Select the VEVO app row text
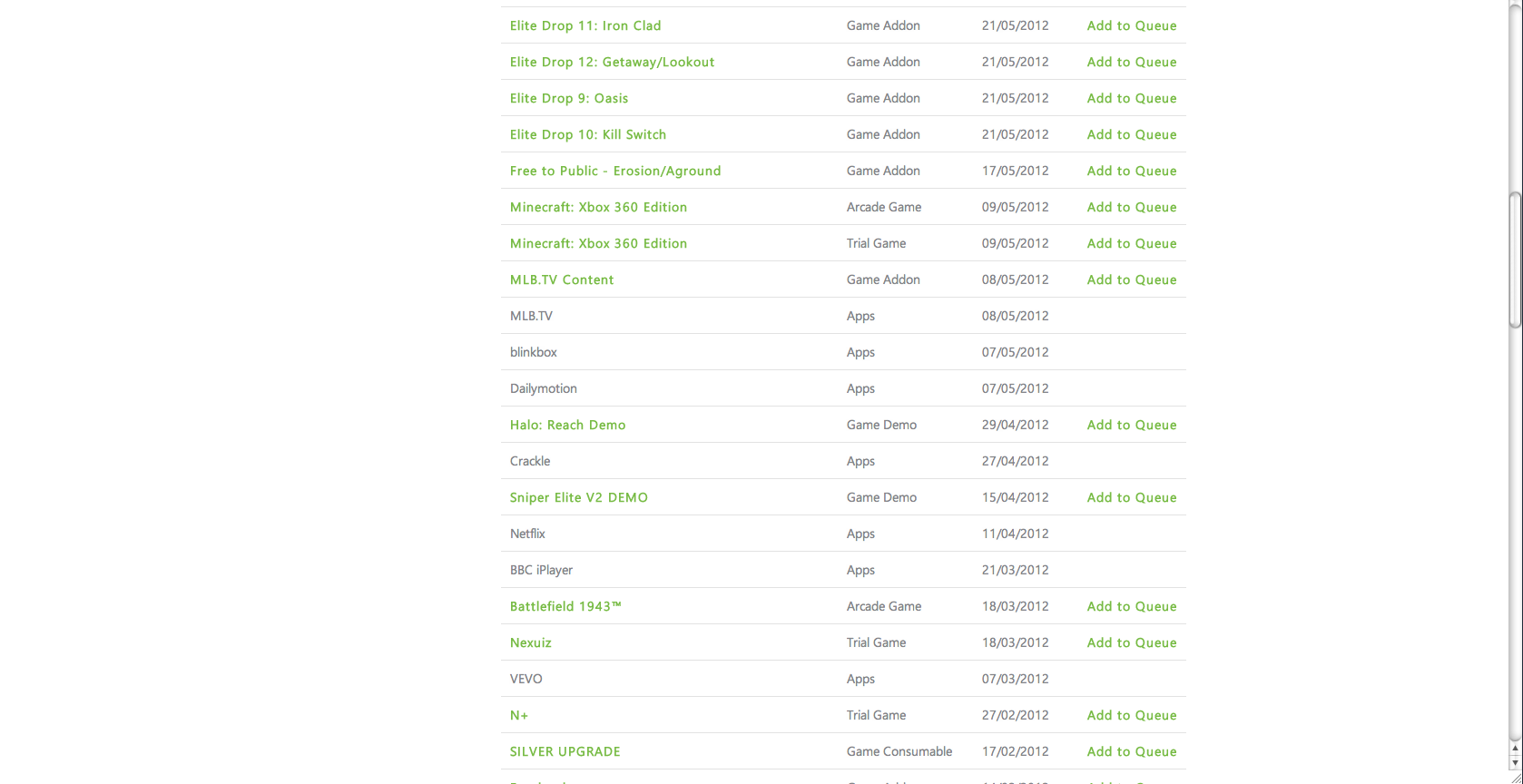This screenshot has height=784, width=1523. point(526,679)
